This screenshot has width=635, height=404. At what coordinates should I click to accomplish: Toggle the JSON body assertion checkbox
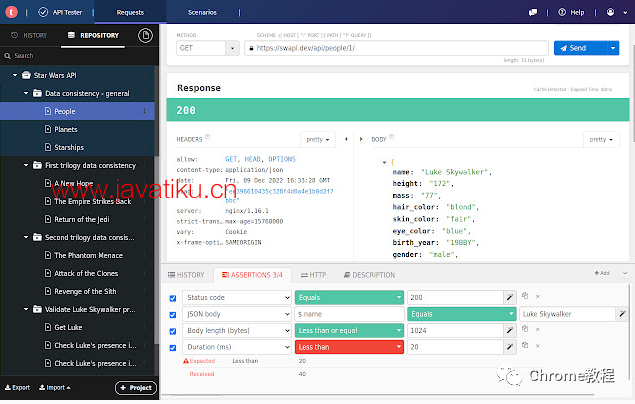click(x=173, y=314)
